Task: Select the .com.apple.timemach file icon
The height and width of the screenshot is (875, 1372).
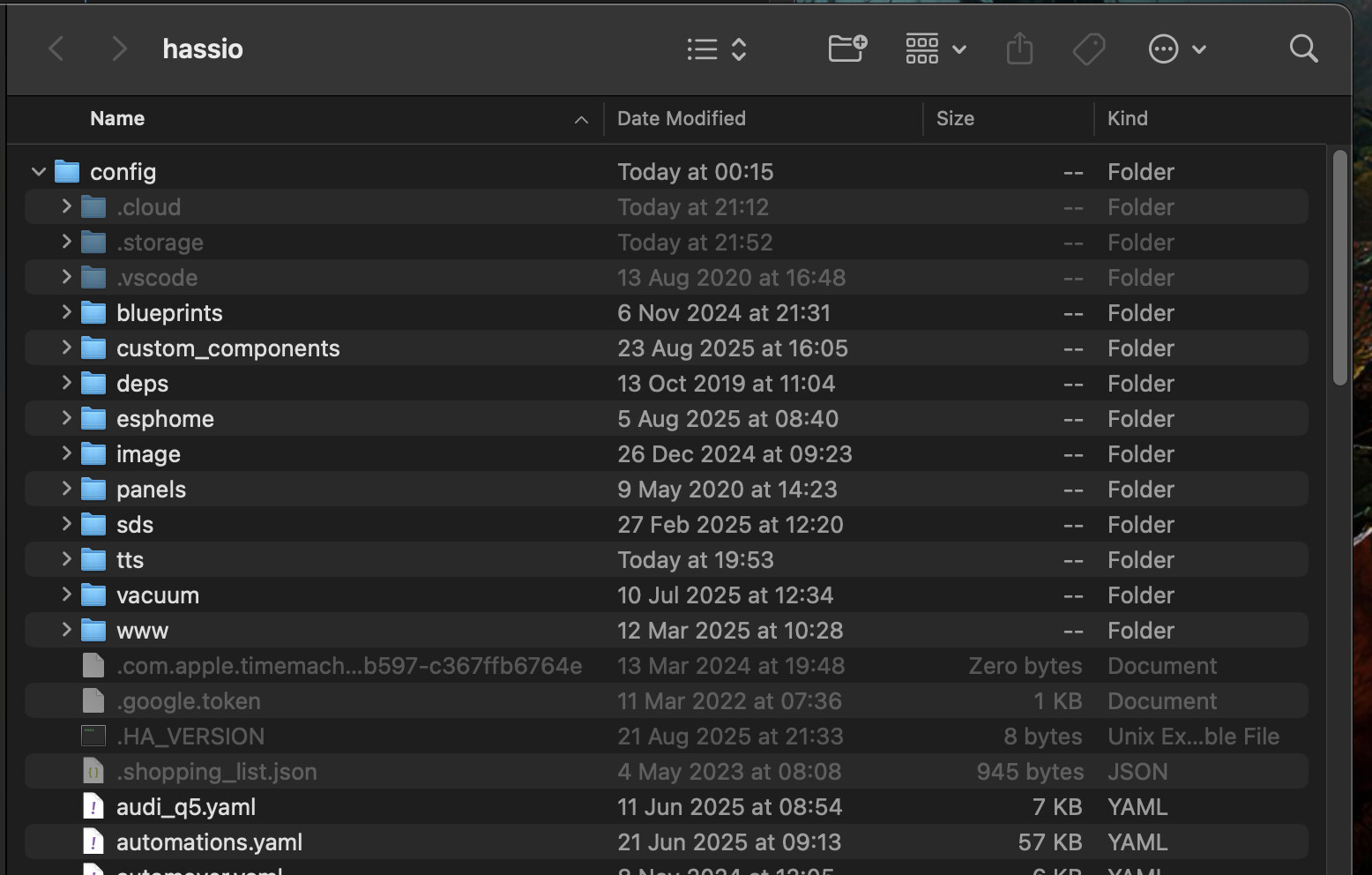Action: pos(93,665)
